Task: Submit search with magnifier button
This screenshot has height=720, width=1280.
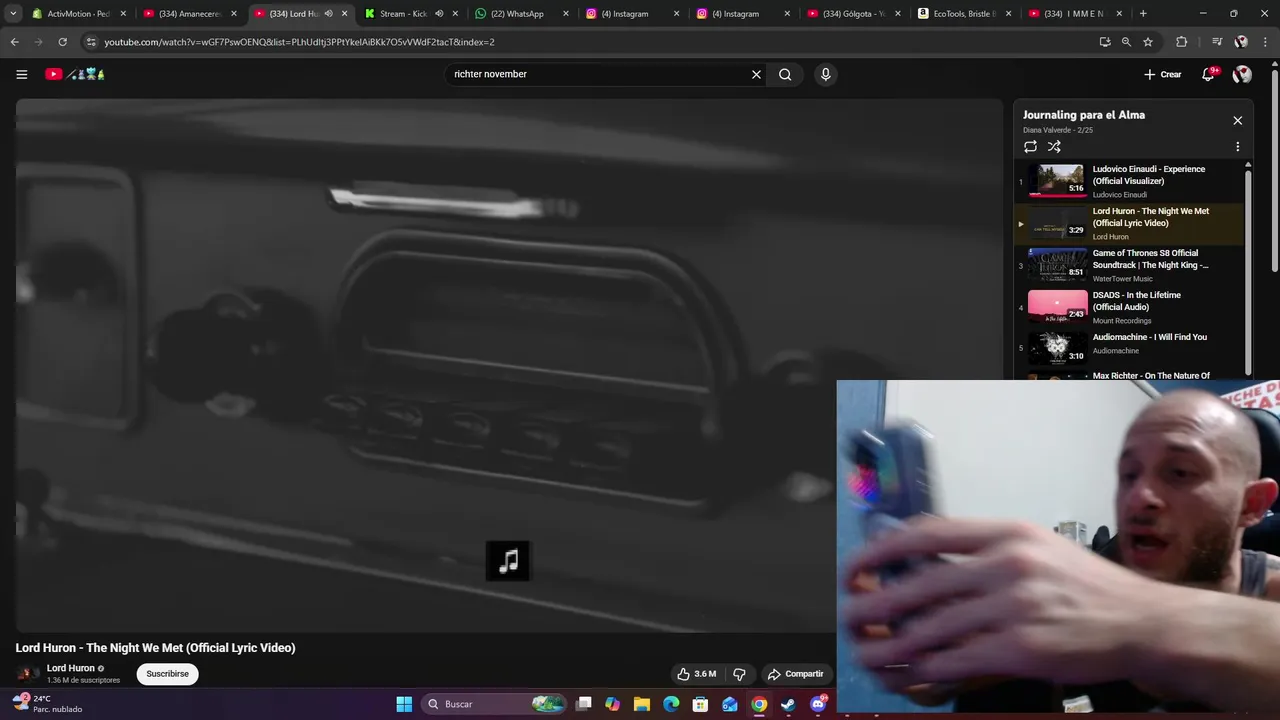Action: [x=785, y=74]
